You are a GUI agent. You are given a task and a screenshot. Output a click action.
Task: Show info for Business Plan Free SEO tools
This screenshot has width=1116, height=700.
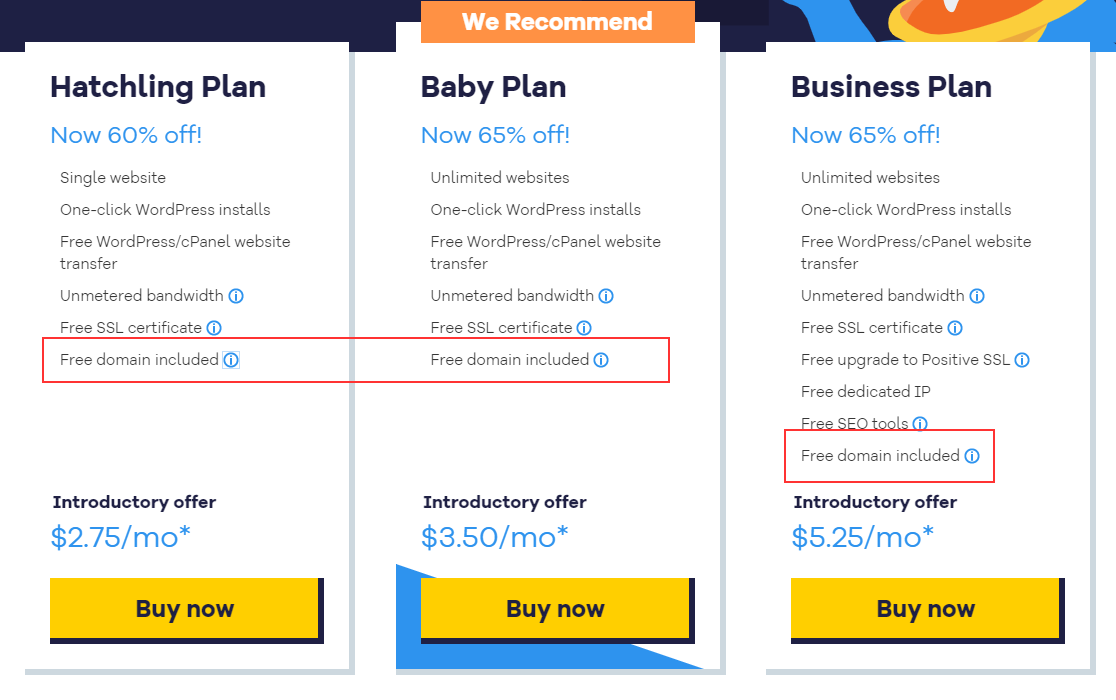point(920,424)
